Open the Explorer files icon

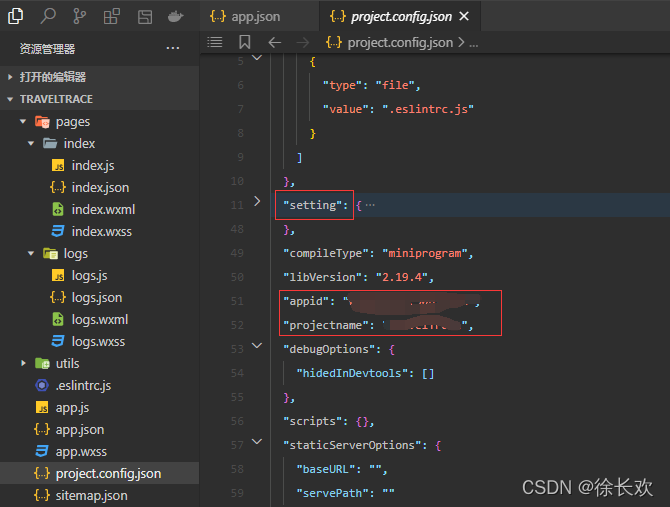pos(15,16)
